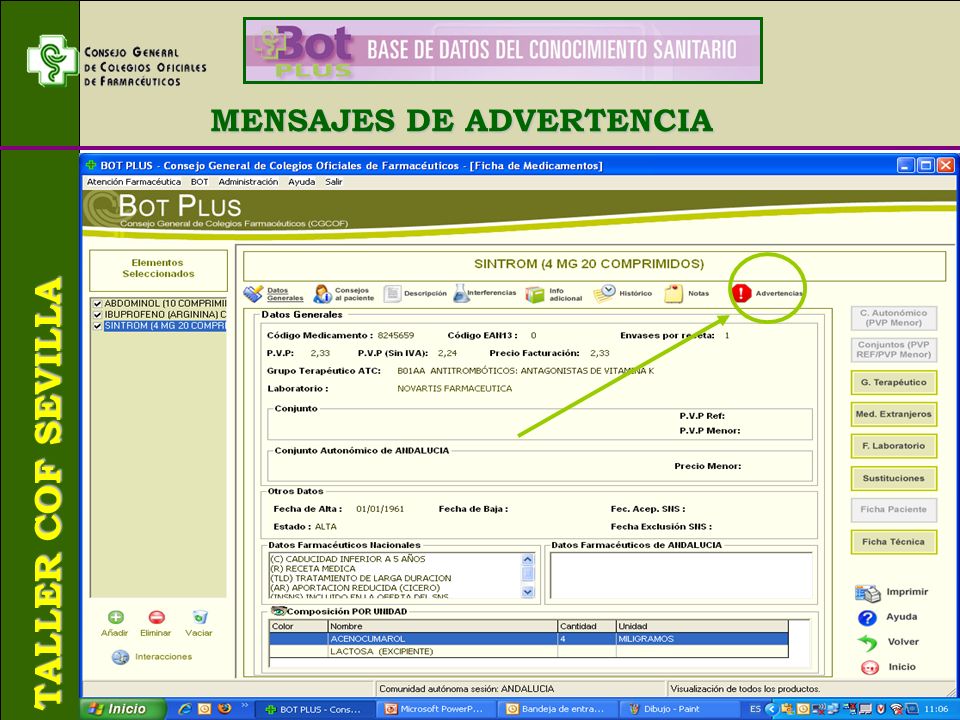The width and height of the screenshot is (960, 720).
Task: Click the system tray clock 11:06
Action: coord(937,709)
